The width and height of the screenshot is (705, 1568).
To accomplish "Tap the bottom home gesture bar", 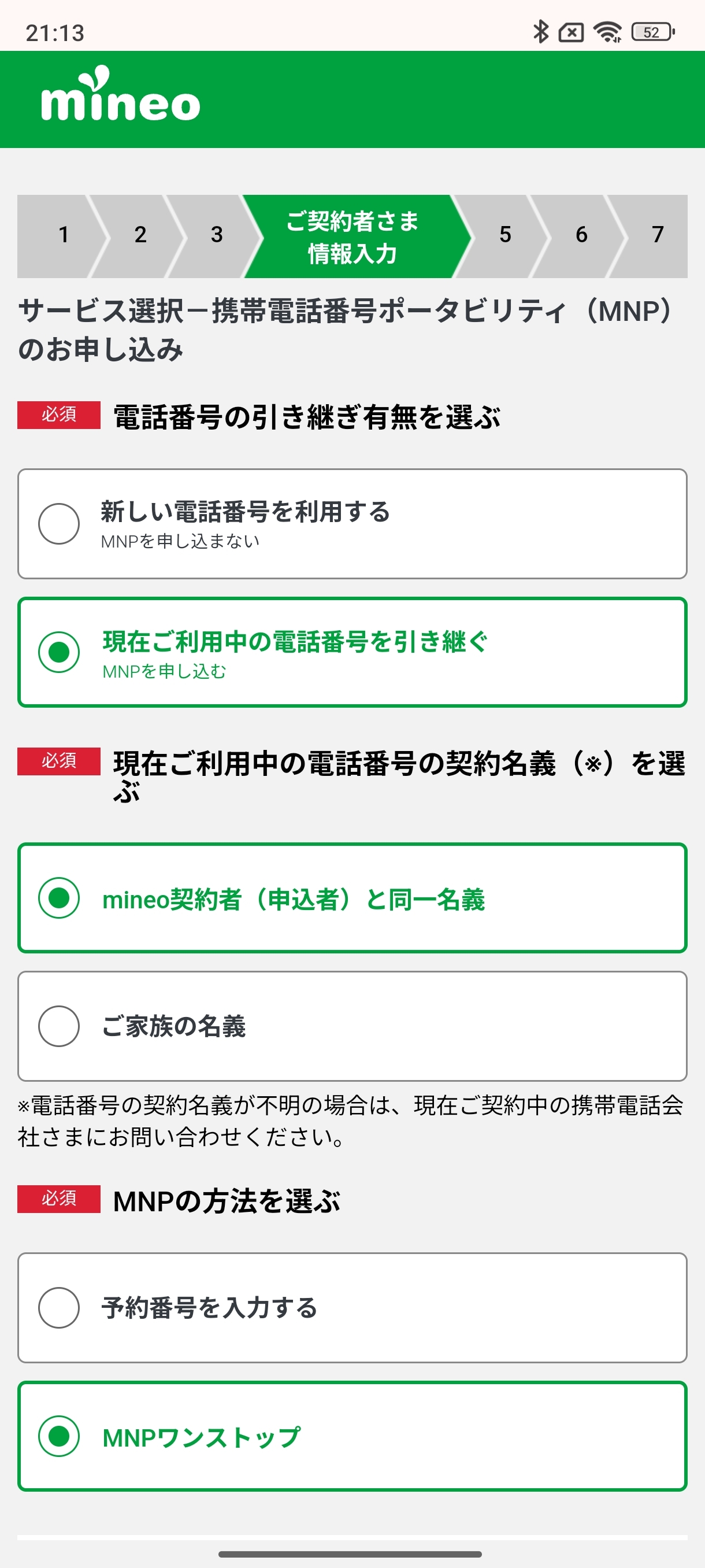I will click(350, 1554).
